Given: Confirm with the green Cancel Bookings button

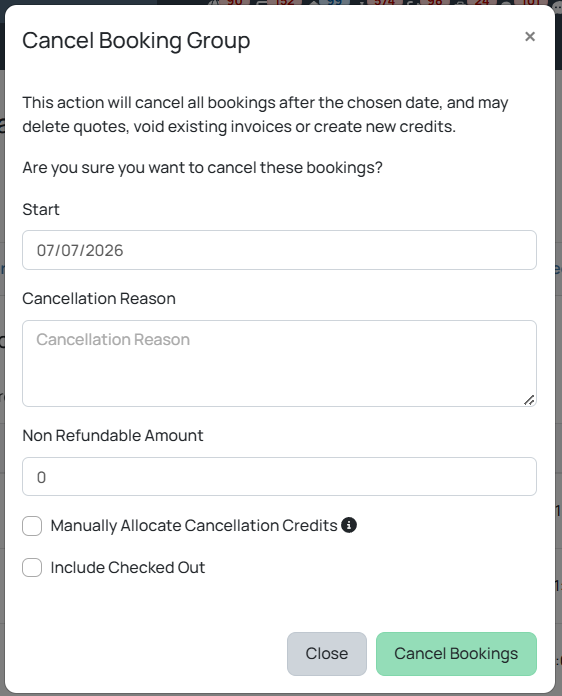Looking at the screenshot, I should (x=456, y=654).
